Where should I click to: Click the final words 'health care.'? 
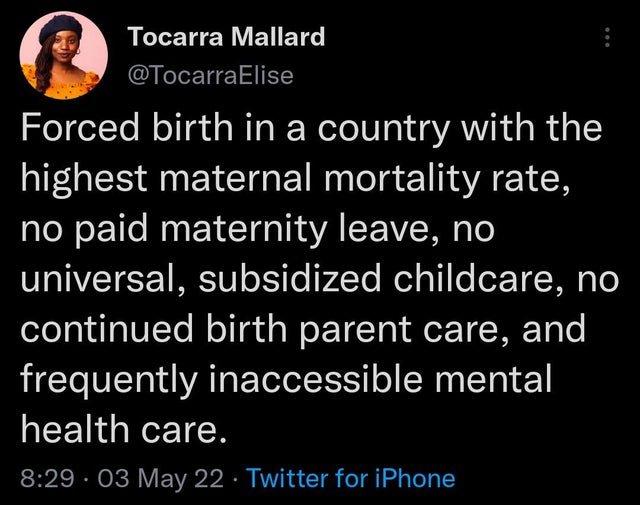pos(123,429)
